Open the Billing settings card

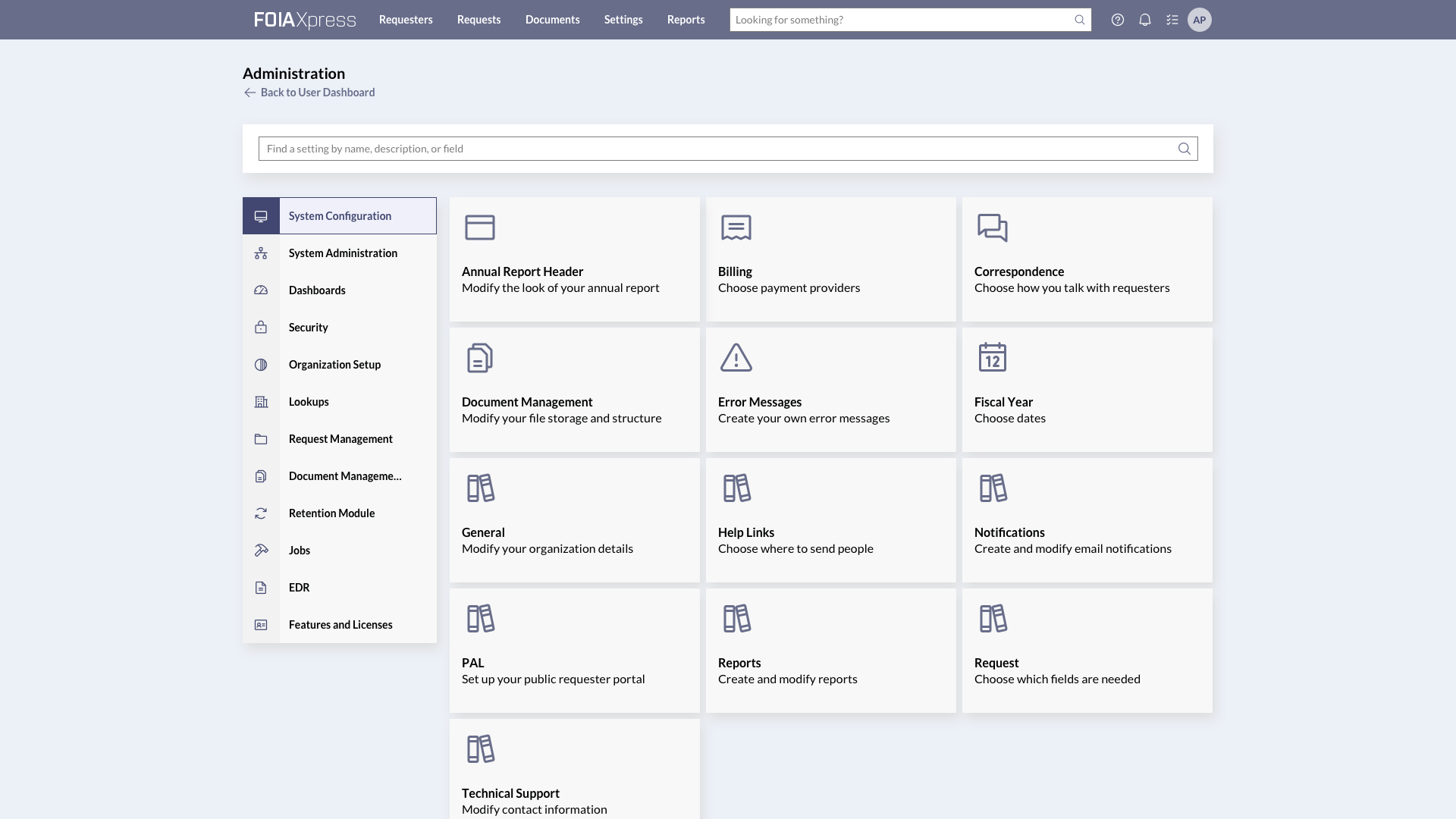830,259
